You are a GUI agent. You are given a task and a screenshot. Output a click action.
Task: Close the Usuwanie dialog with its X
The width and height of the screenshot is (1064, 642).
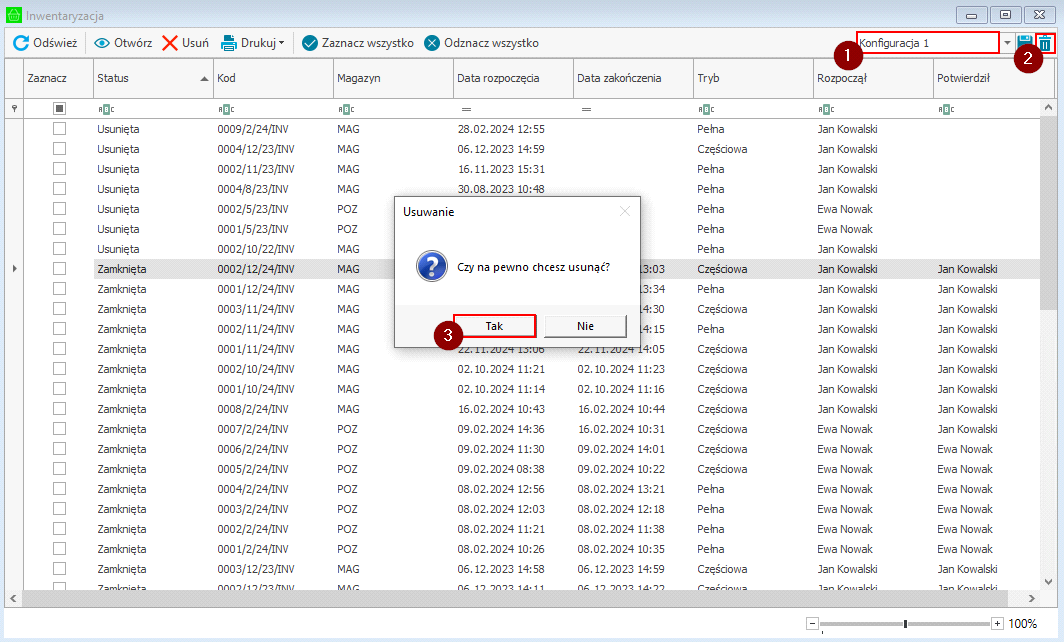625,212
